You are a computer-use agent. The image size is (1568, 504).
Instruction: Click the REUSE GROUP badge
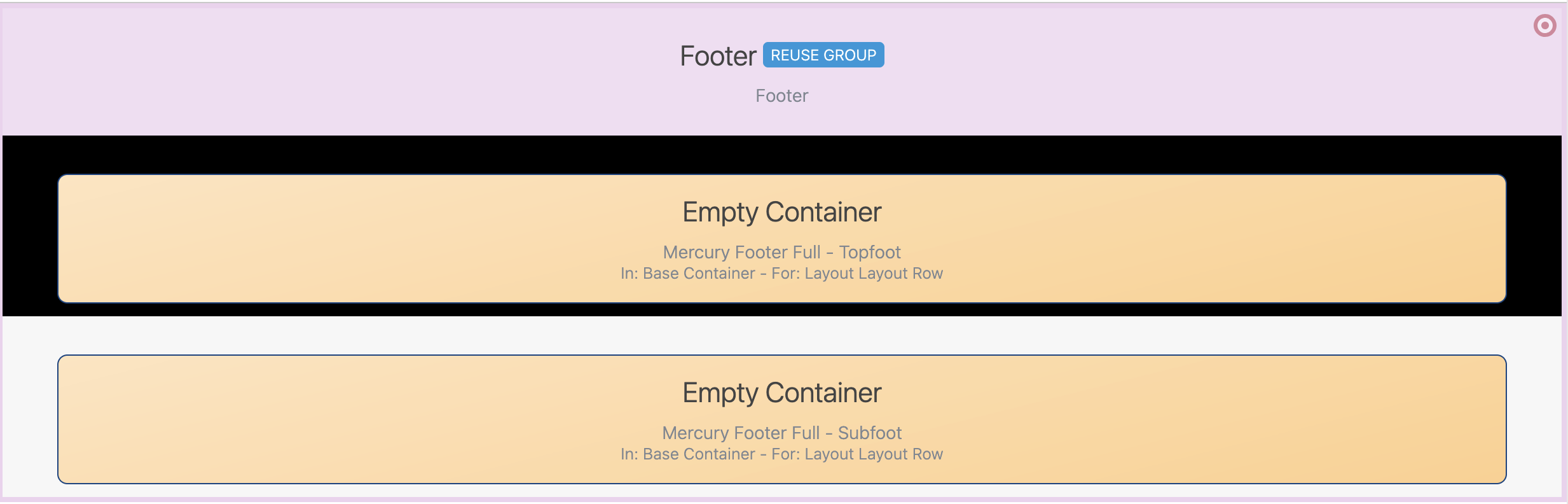[823, 55]
